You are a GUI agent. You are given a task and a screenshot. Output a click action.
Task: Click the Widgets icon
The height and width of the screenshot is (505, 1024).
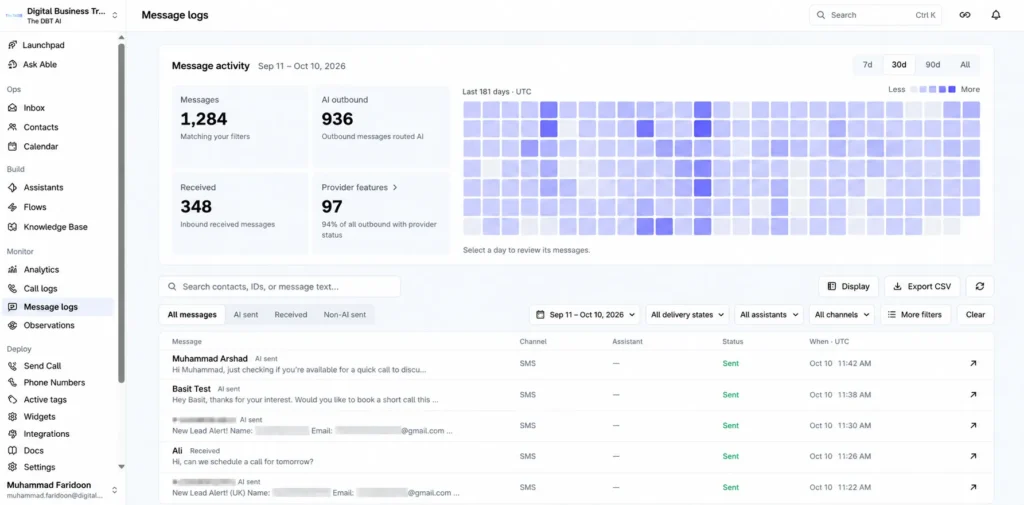click(x=12, y=417)
